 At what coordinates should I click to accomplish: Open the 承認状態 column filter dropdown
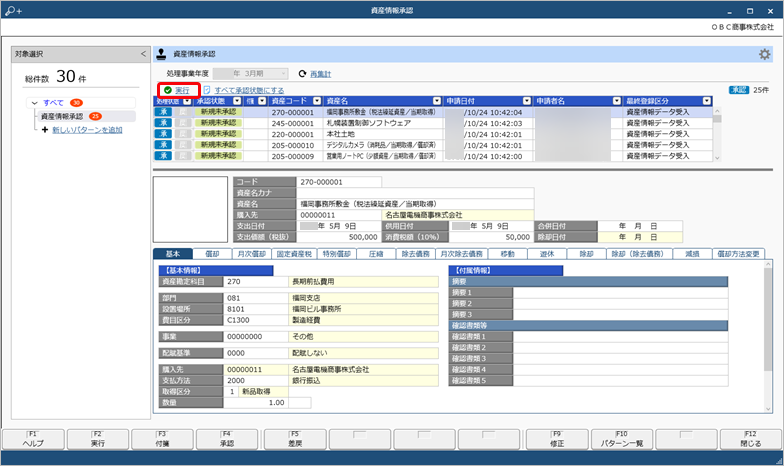click(237, 101)
